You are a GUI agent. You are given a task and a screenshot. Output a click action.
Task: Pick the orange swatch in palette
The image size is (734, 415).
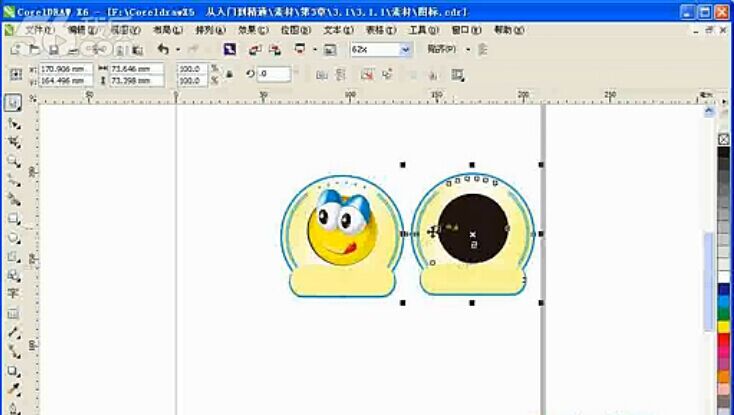click(x=724, y=376)
